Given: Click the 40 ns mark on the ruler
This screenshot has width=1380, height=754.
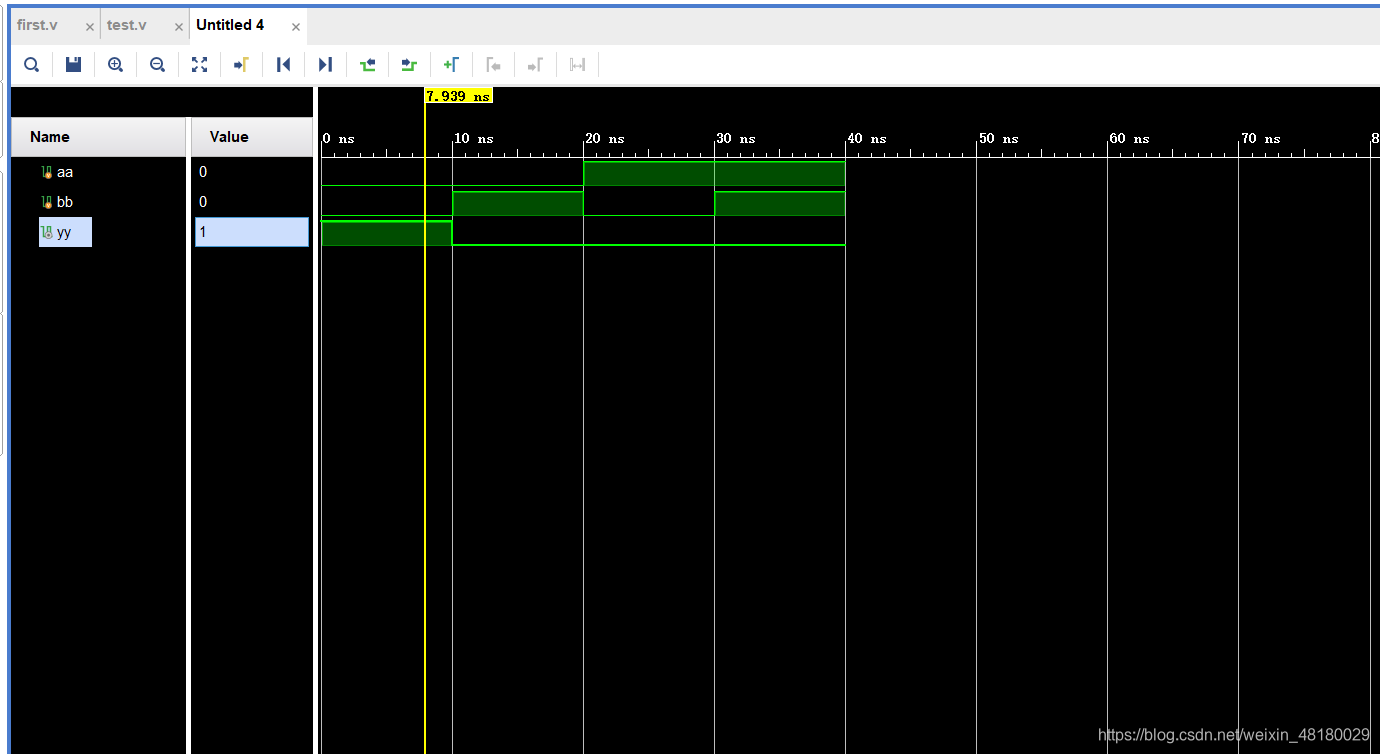Looking at the screenshot, I should pyautogui.click(x=867, y=139).
